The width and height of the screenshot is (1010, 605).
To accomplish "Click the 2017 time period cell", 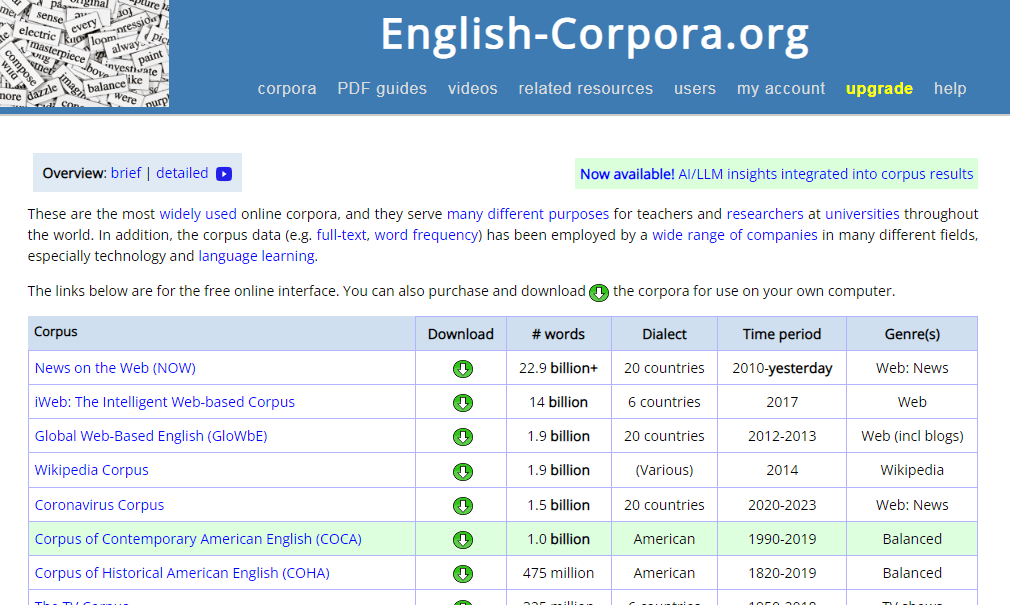I will coord(782,402).
